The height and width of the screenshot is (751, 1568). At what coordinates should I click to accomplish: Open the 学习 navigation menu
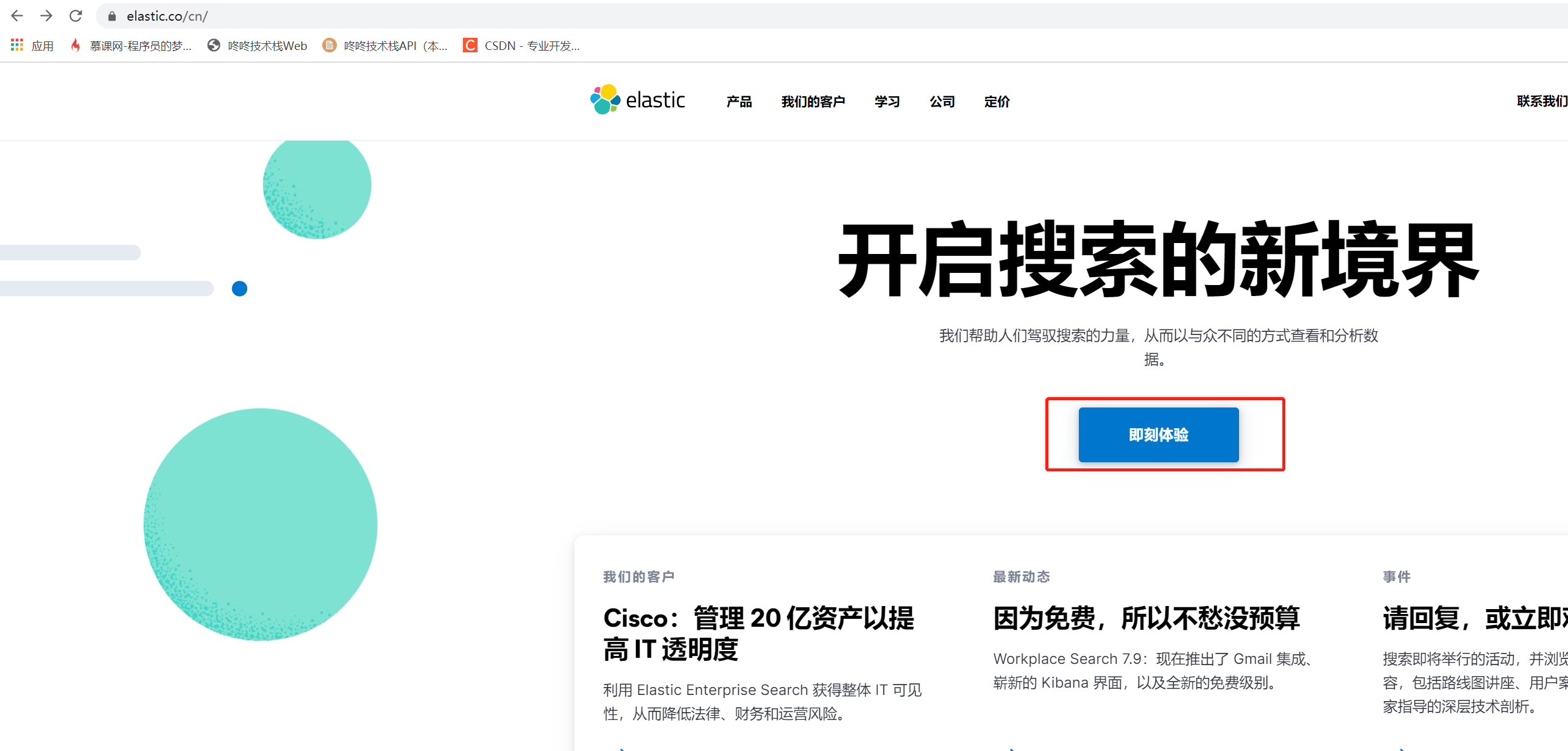coord(886,102)
